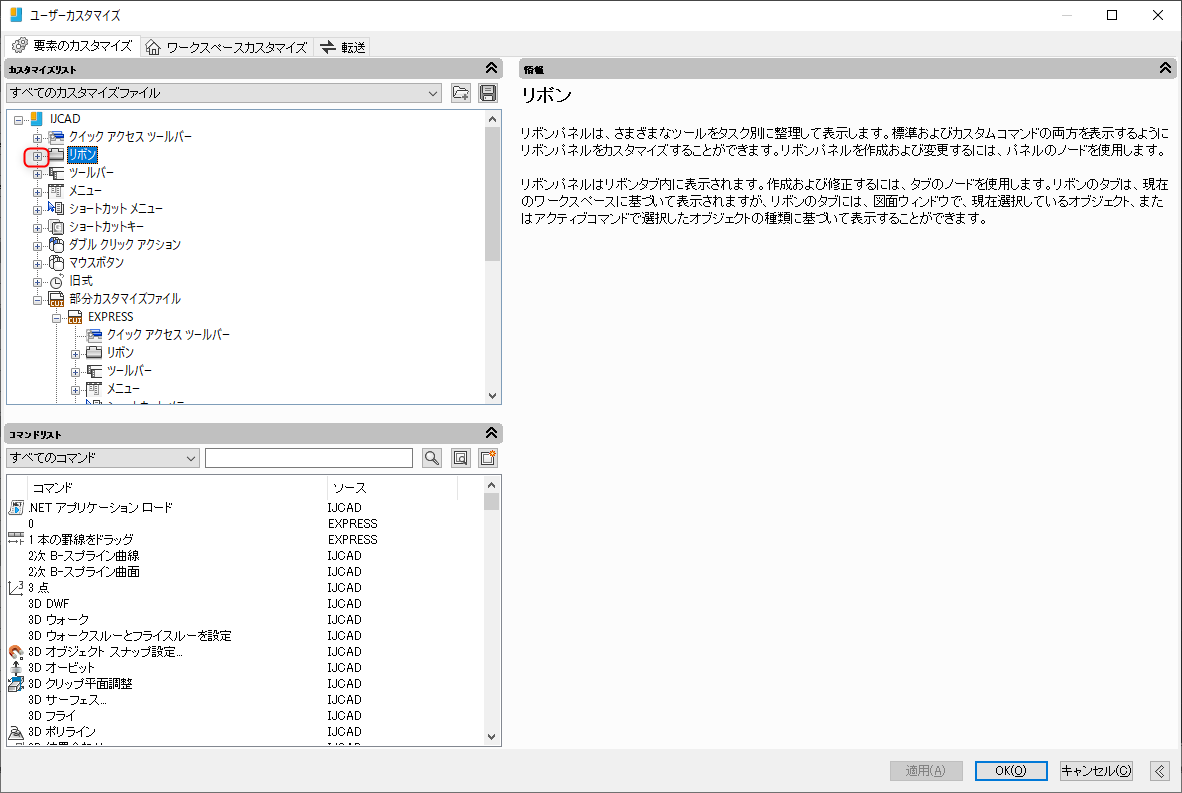Click the OK(O) button

1011,770
